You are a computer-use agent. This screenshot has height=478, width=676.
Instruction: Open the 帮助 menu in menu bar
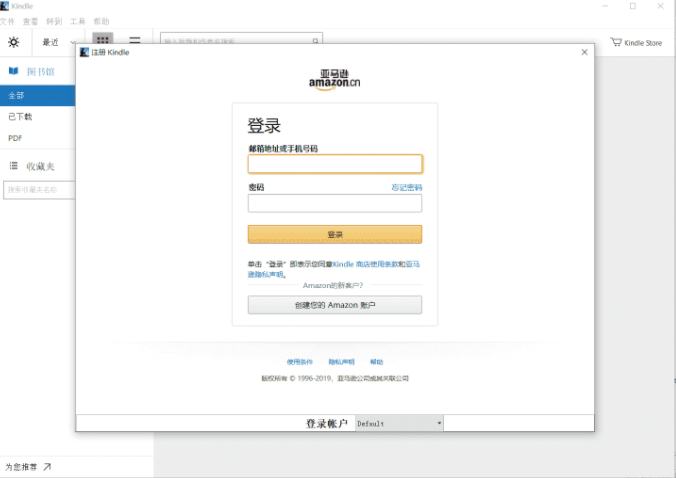point(101,21)
